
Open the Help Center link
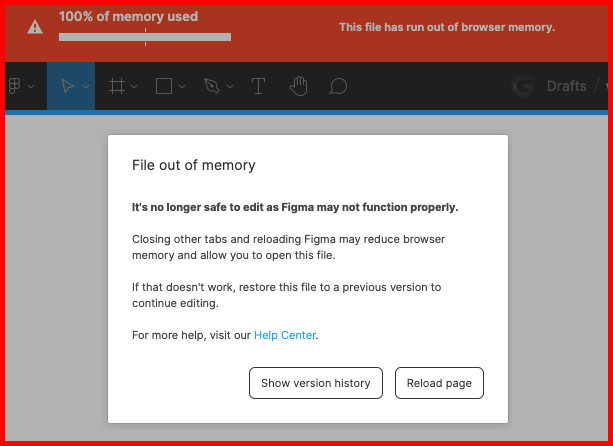point(285,335)
